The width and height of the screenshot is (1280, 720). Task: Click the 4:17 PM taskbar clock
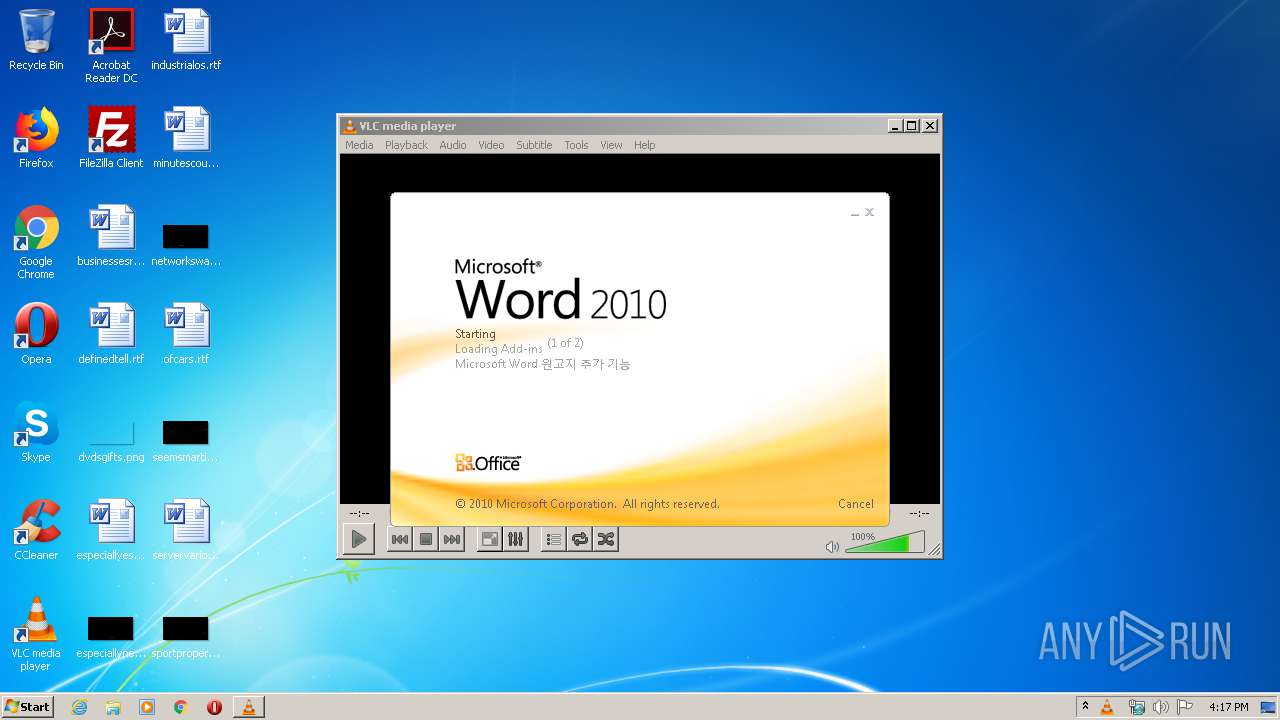[1229, 707]
